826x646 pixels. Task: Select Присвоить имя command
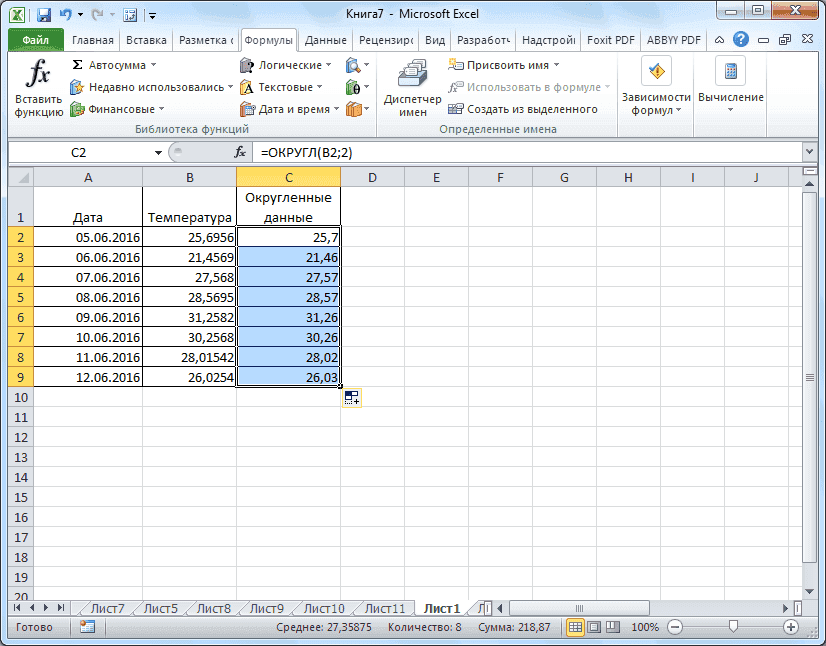coord(509,63)
